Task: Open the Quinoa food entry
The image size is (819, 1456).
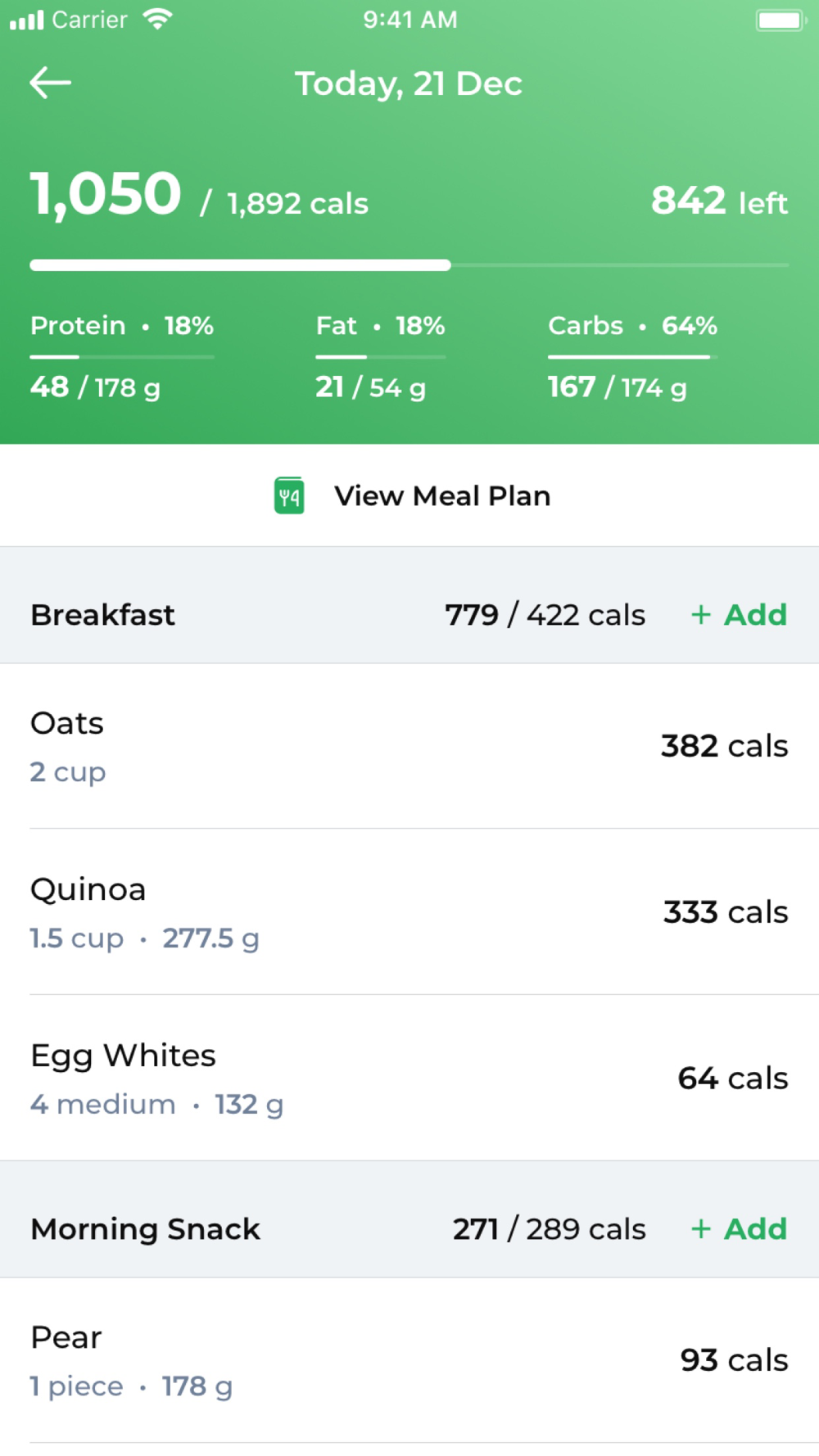Action: (409, 912)
